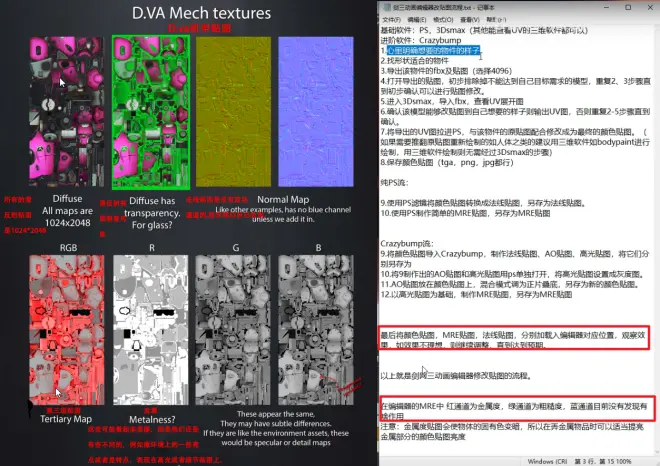Viewport: 660px width, 466px height.
Task: Click line '12.以高光贴图为基础'
Action: tap(476, 295)
